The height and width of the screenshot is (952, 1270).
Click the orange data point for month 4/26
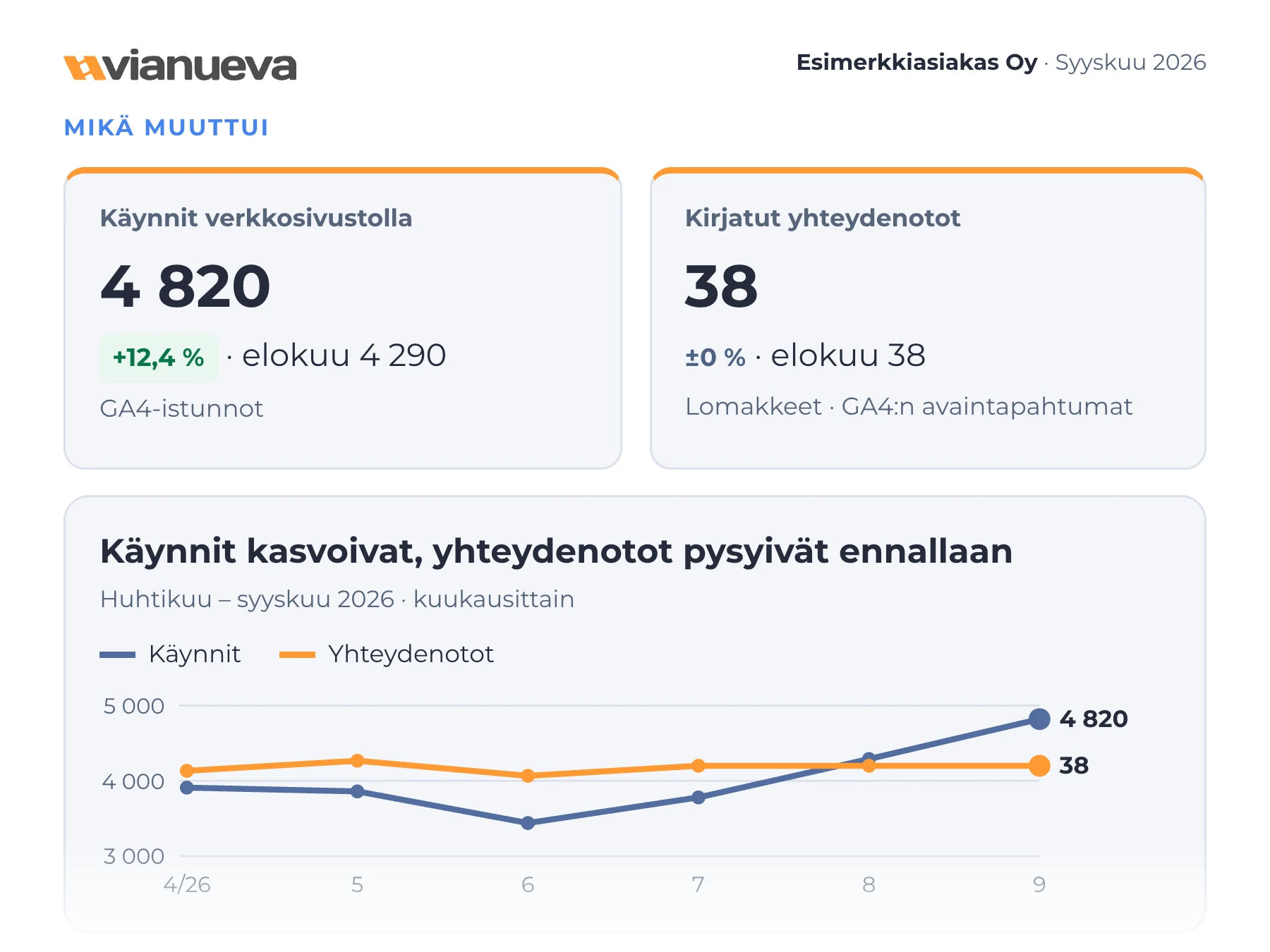pyautogui.click(x=187, y=771)
